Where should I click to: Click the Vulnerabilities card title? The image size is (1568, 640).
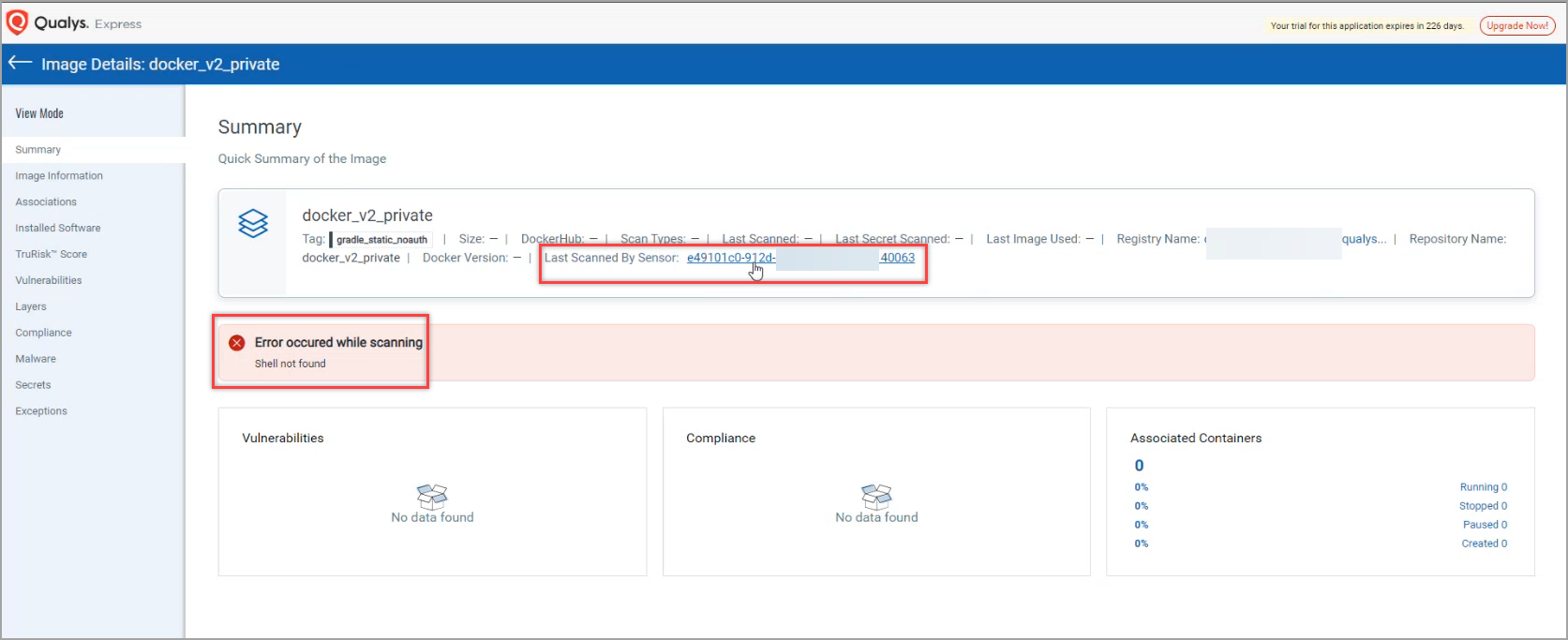point(283,439)
